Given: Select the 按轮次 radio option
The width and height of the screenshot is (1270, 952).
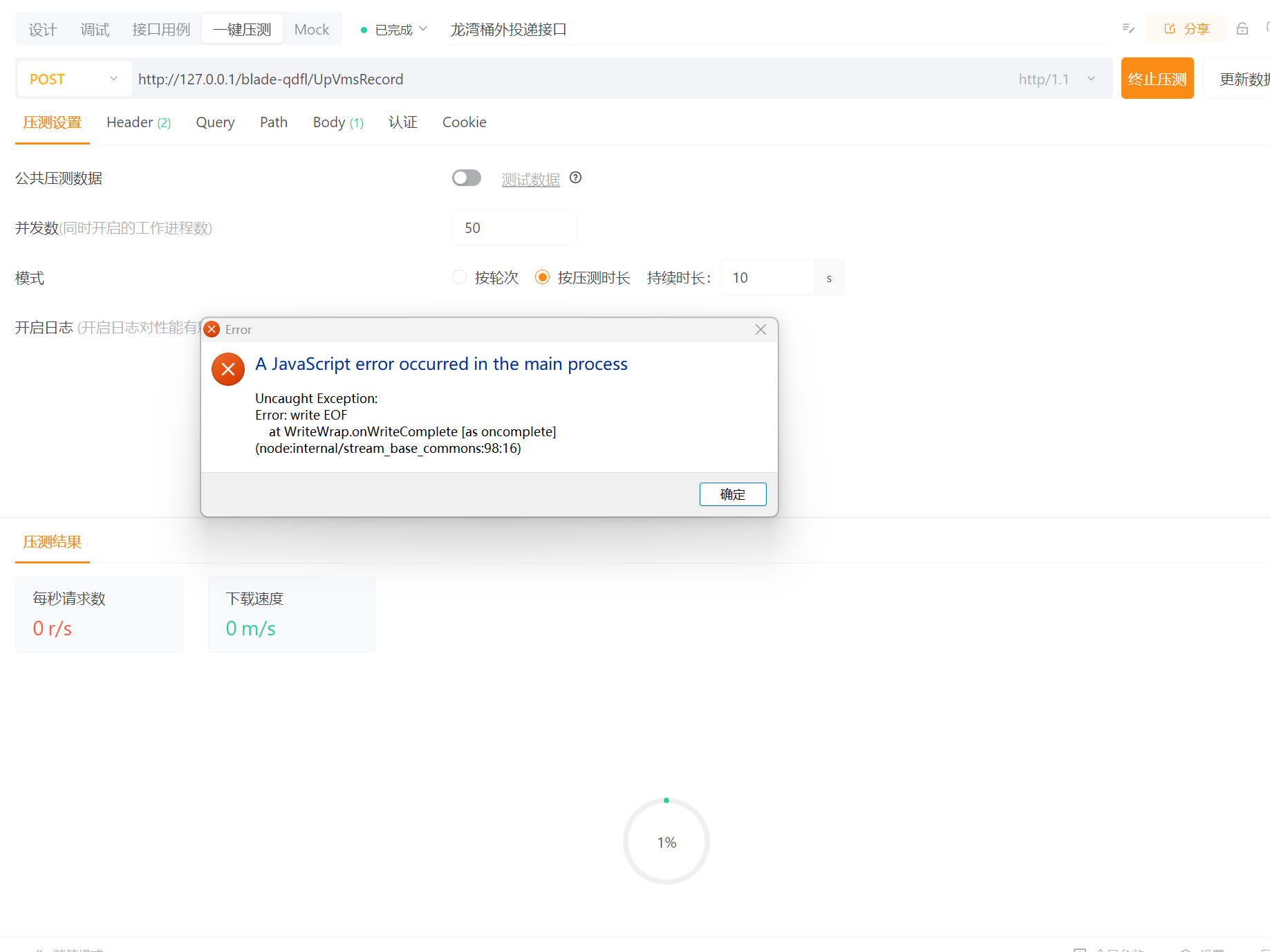Looking at the screenshot, I should (460, 277).
